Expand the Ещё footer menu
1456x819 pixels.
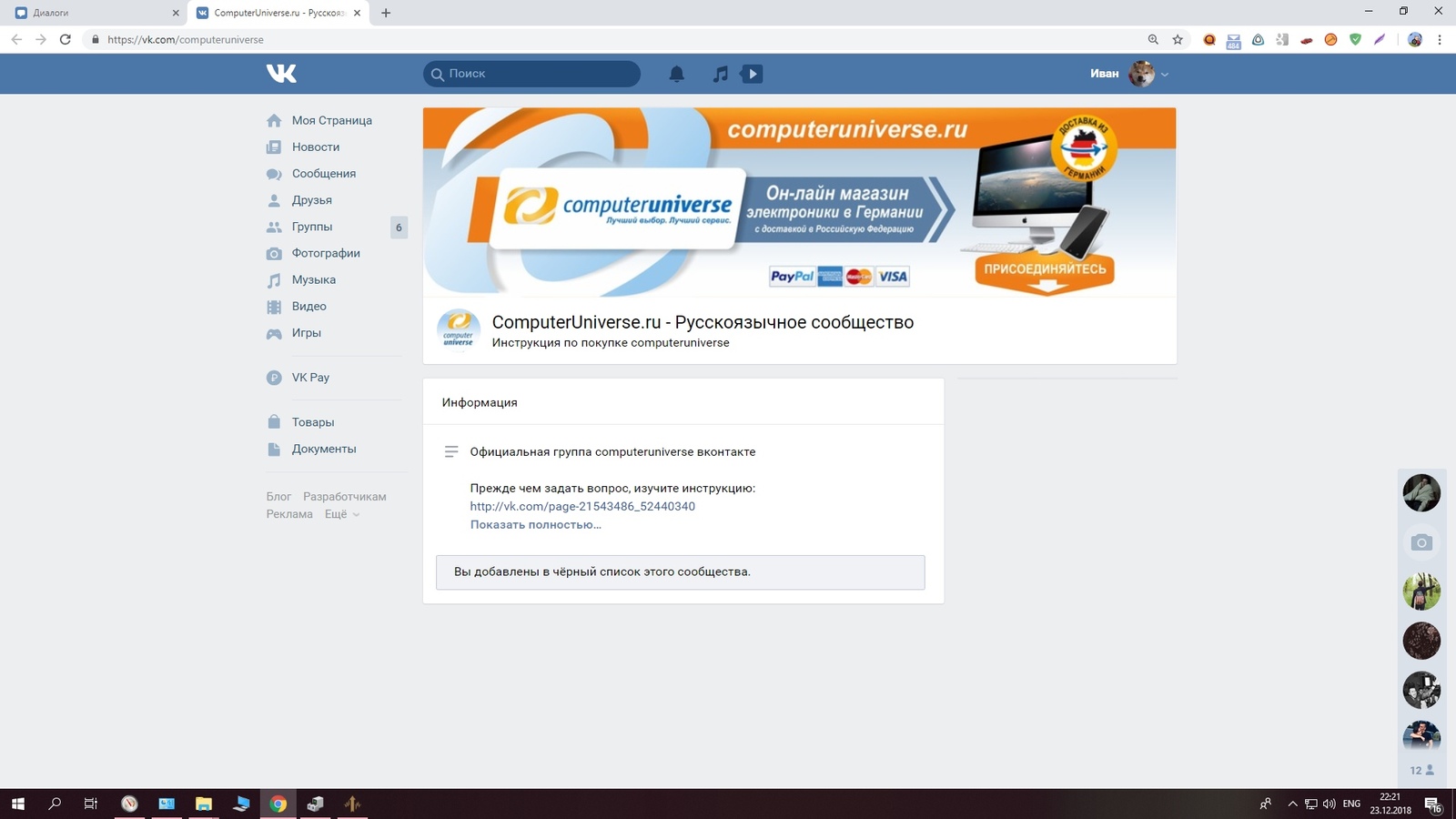coord(342,514)
